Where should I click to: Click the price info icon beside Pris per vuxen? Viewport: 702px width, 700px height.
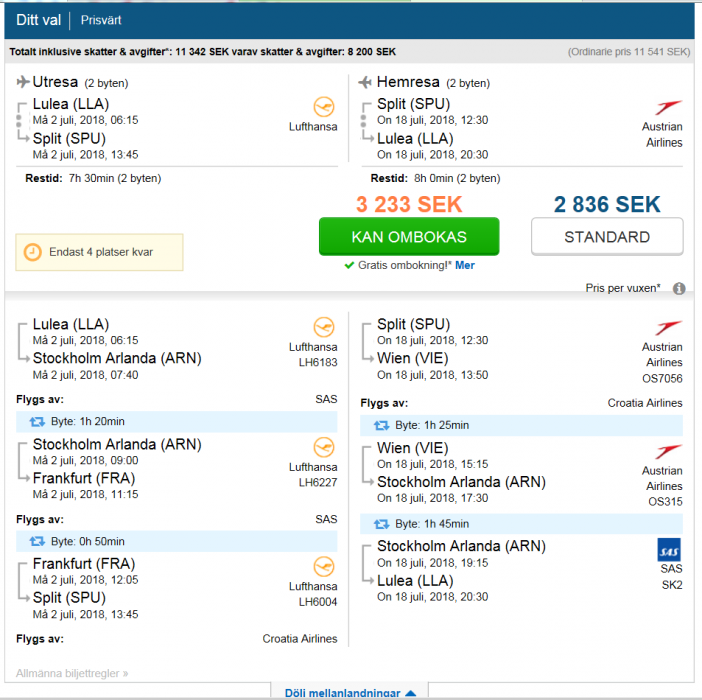tap(679, 288)
